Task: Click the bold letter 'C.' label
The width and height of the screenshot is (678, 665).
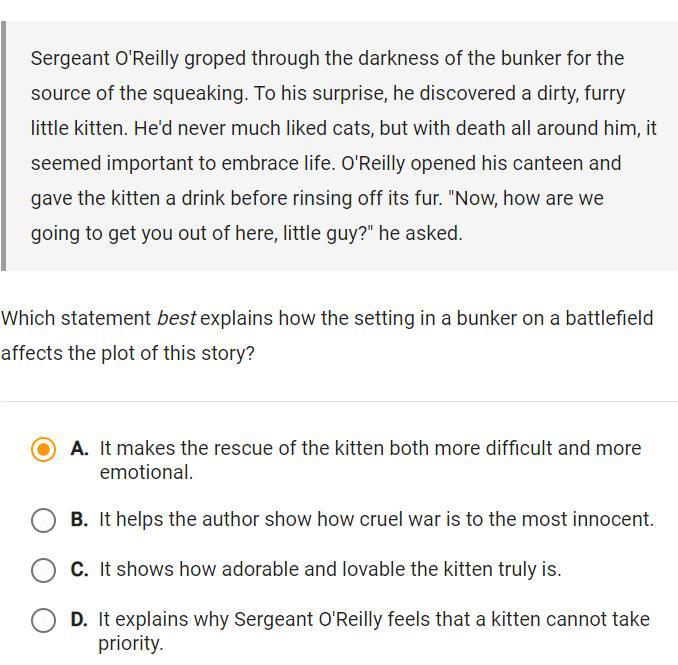Action: pos(80,569)
